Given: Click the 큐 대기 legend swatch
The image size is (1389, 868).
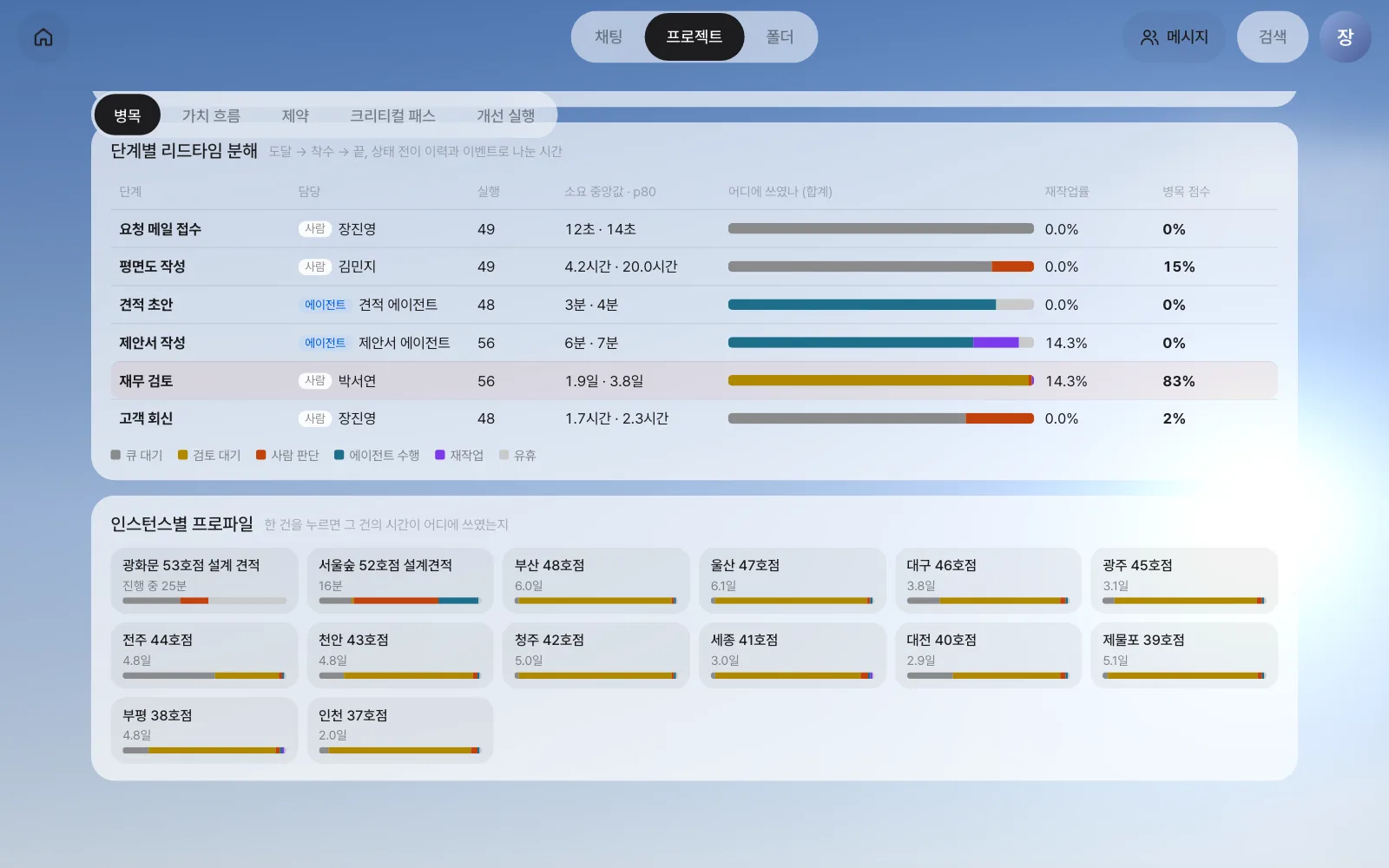Looking at the screenshot, I should pyautogui.click(x=115, y=455).
